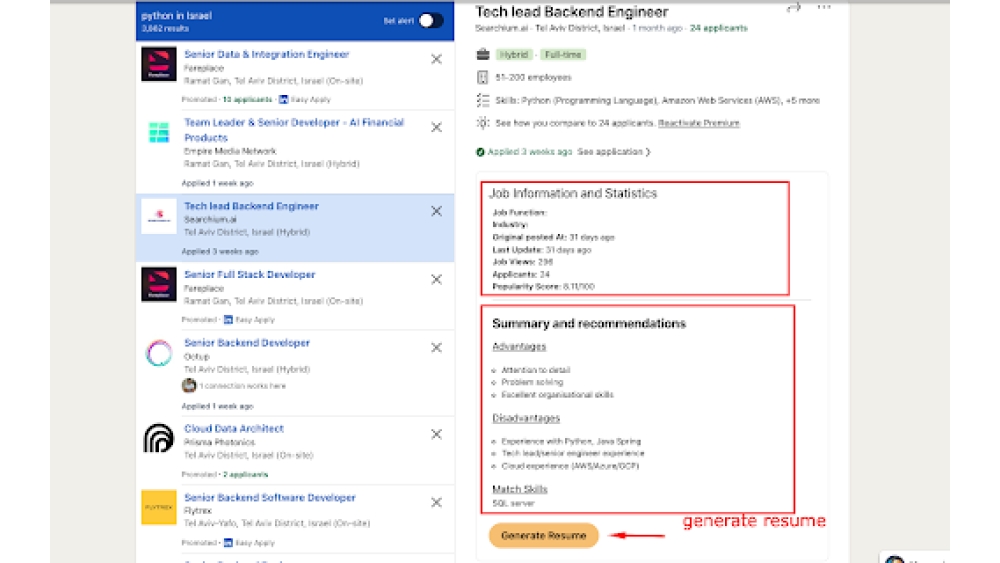Dismiss the Senior Backend Software Developer job
This screenshot has width=1000, height=563.
tap(436, 502)
